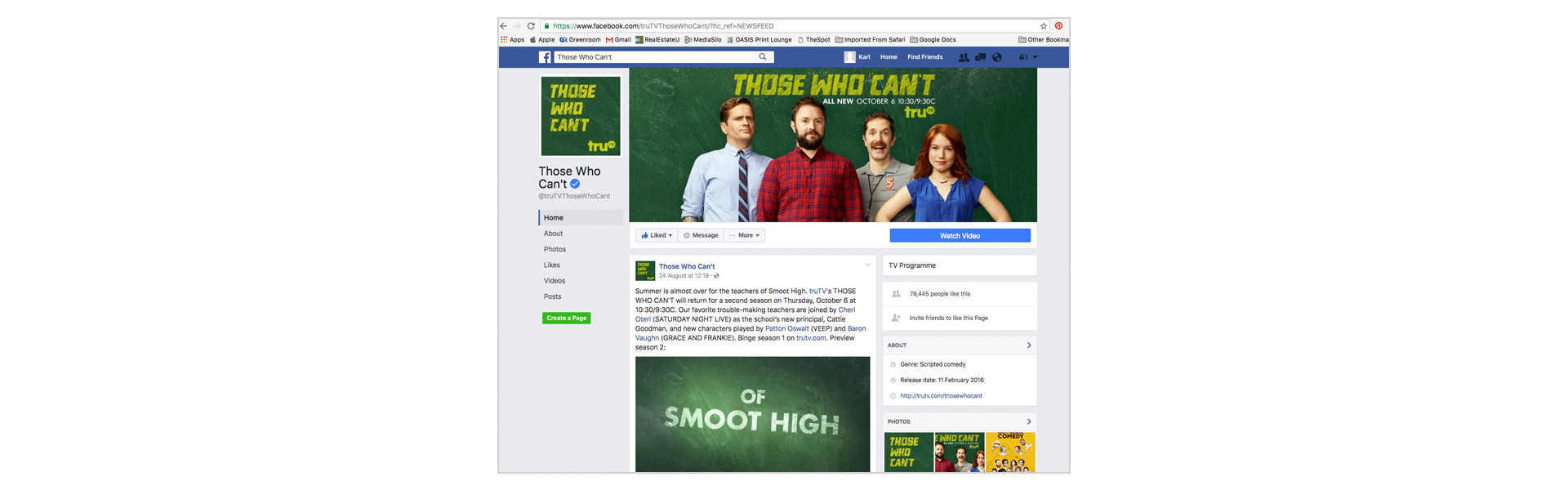Select Photos in page sidebar
The height and width of the screenshot is (490, 1568).
tap(555, 249)
